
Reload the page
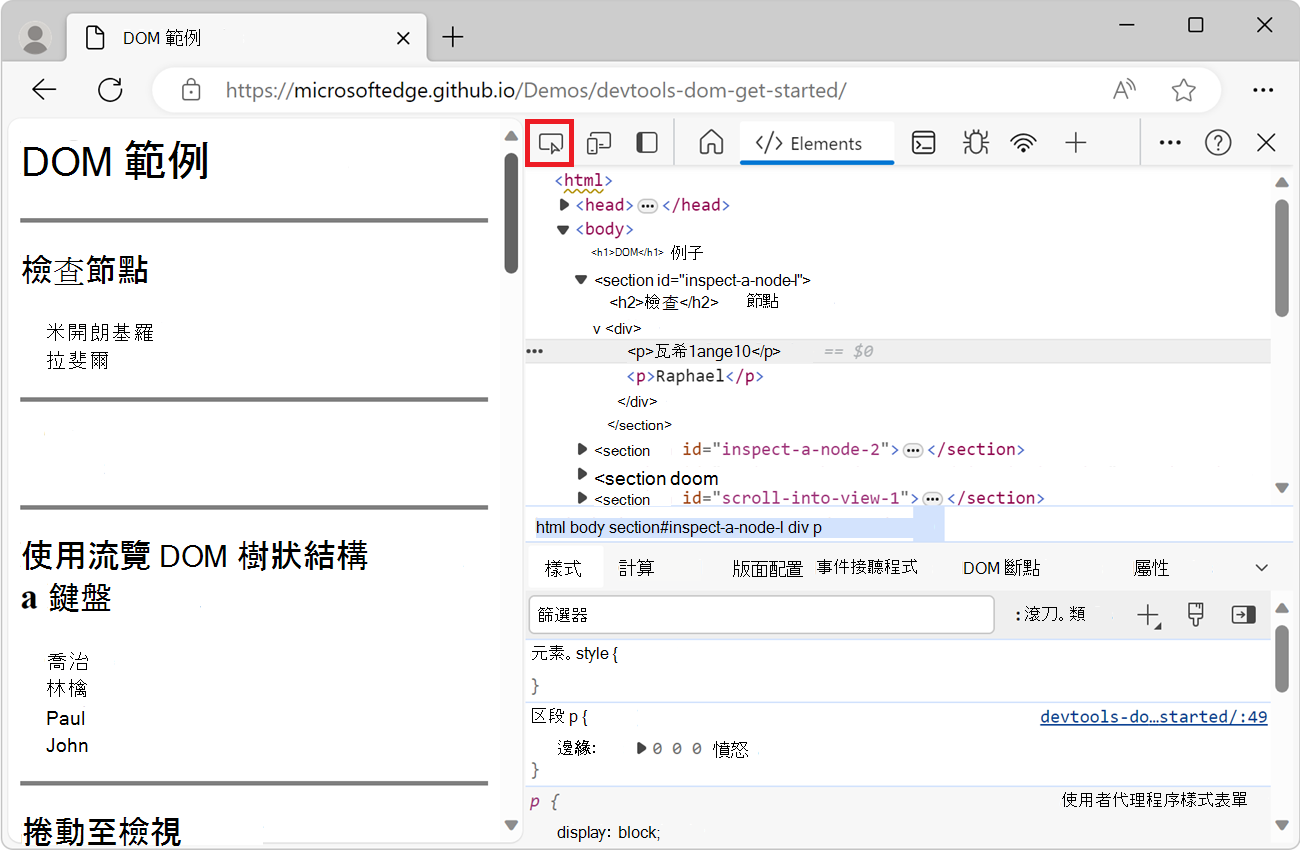(110, 90)
